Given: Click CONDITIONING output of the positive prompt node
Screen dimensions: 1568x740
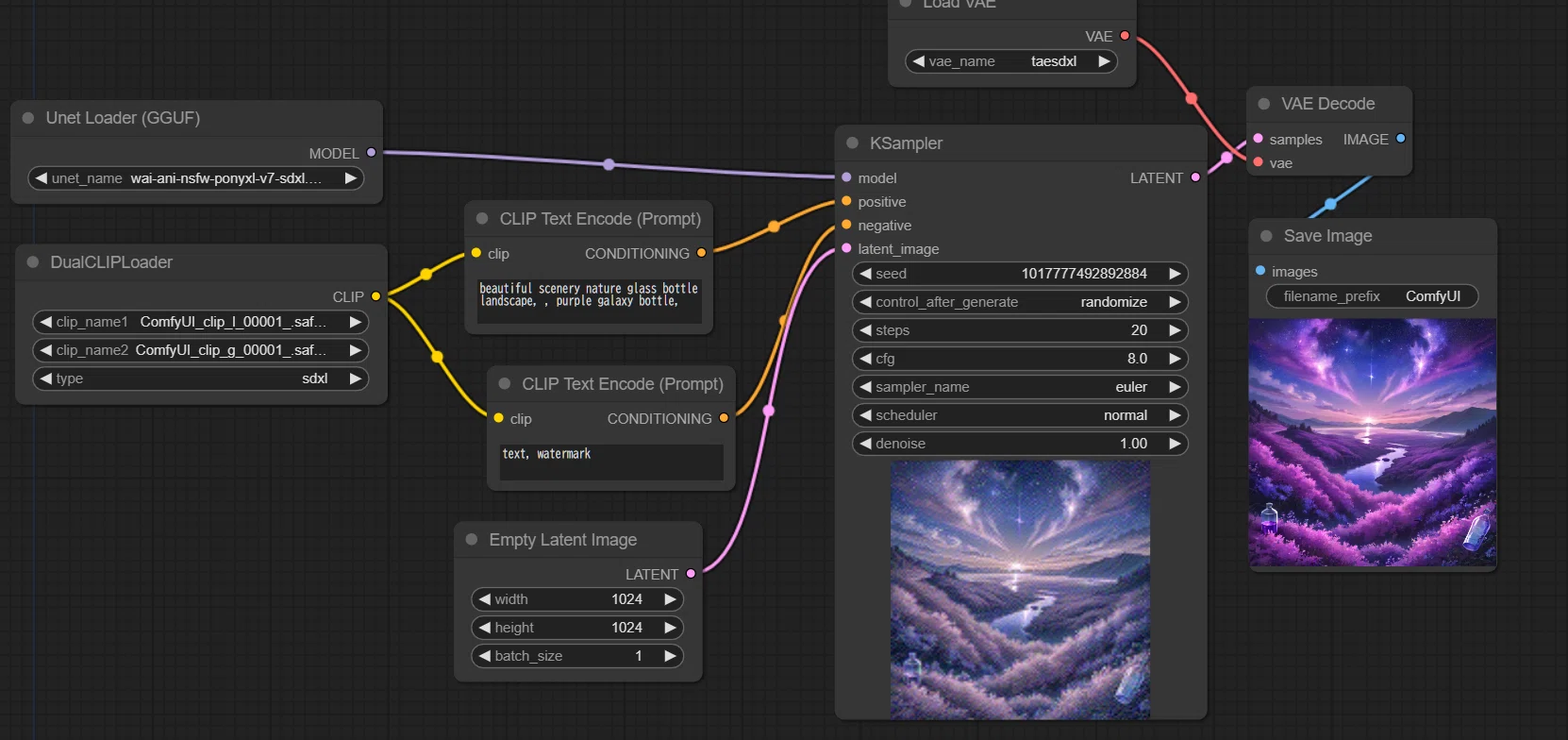Looking at the screenshot, I should pos(701,253).
